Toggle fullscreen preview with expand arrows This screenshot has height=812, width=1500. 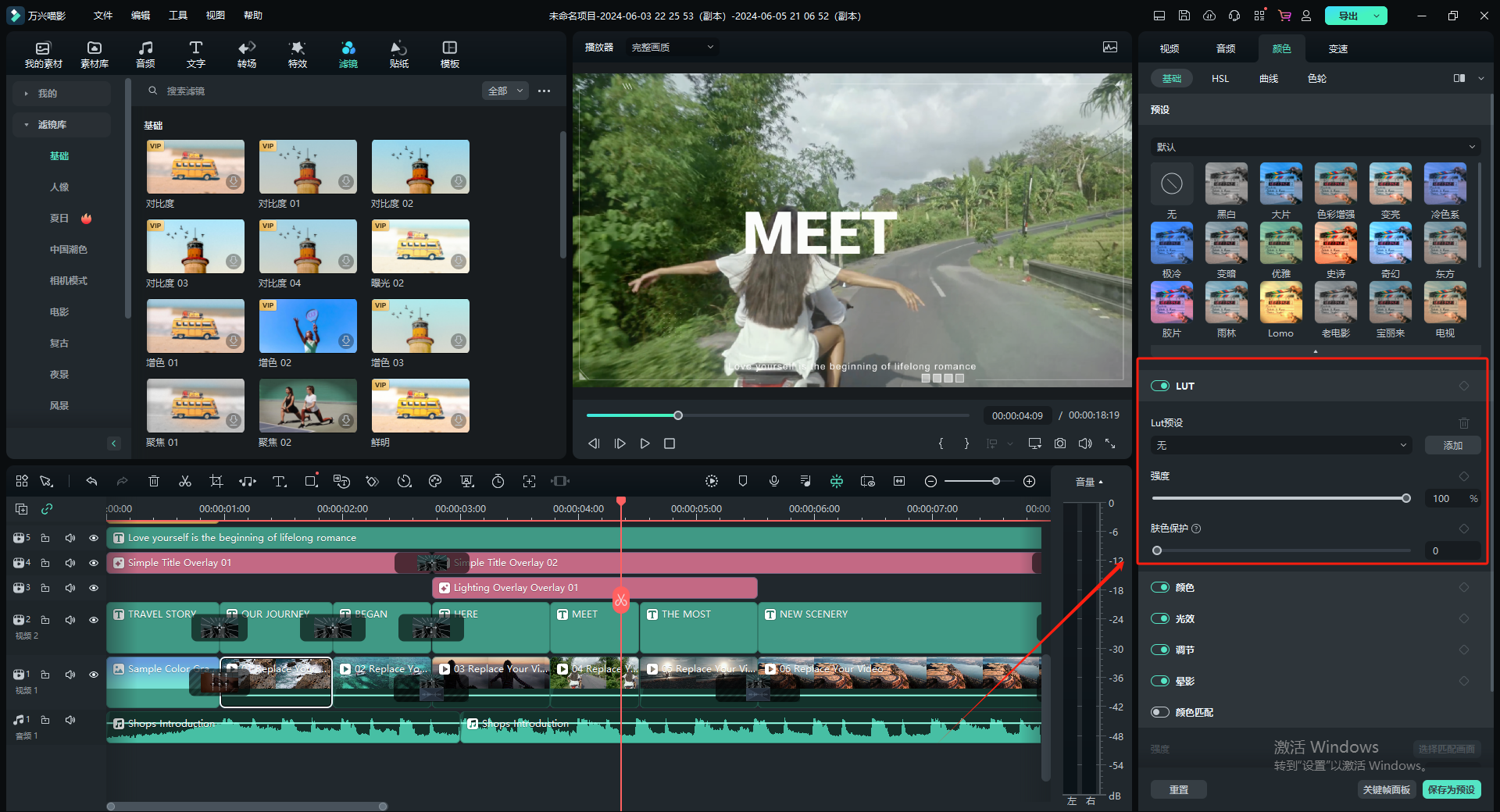(1110, 443)
